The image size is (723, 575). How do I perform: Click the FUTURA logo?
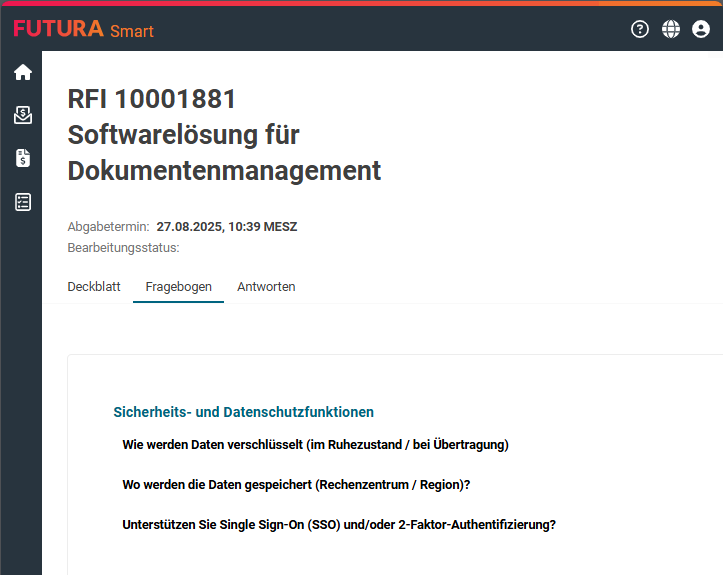(x=58, y=29)
